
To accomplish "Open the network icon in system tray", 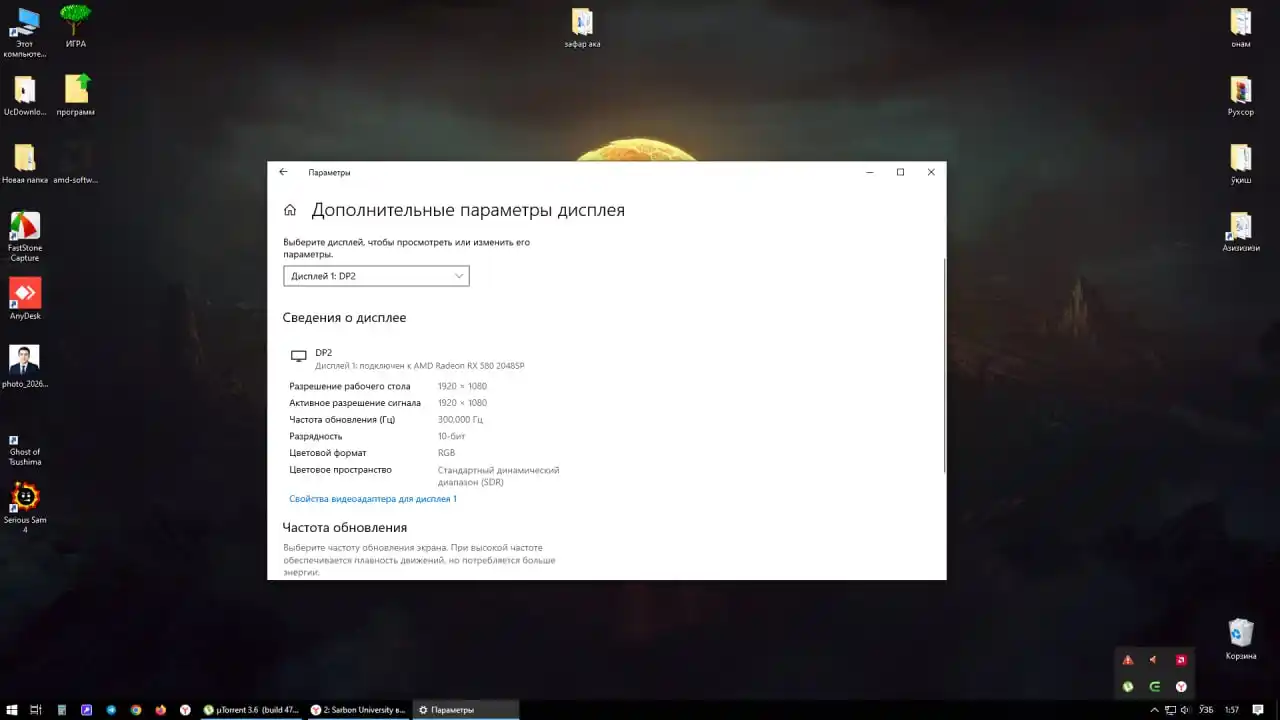I will click(1170, 710).
